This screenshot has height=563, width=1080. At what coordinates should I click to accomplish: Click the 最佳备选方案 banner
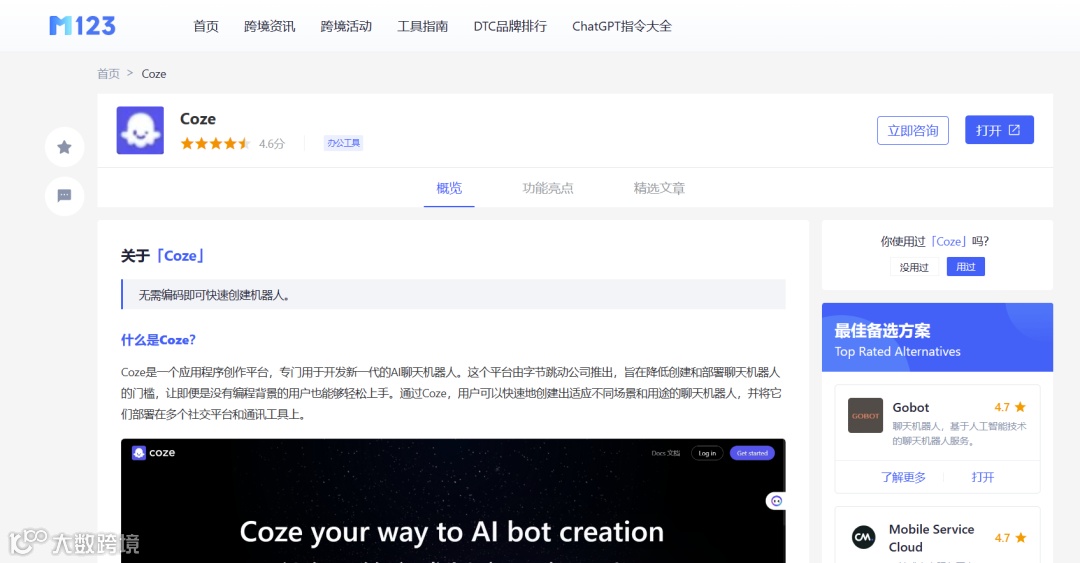(937, 338)
